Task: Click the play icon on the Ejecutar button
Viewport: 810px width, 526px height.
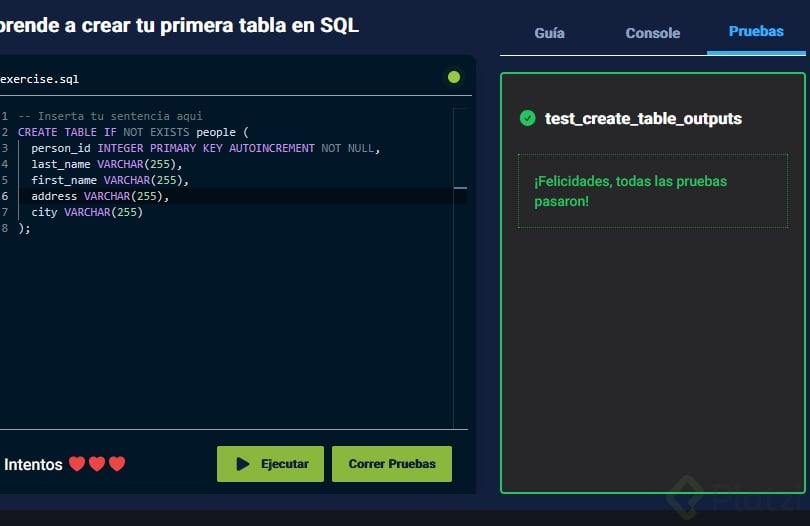Action: (243, 464)
